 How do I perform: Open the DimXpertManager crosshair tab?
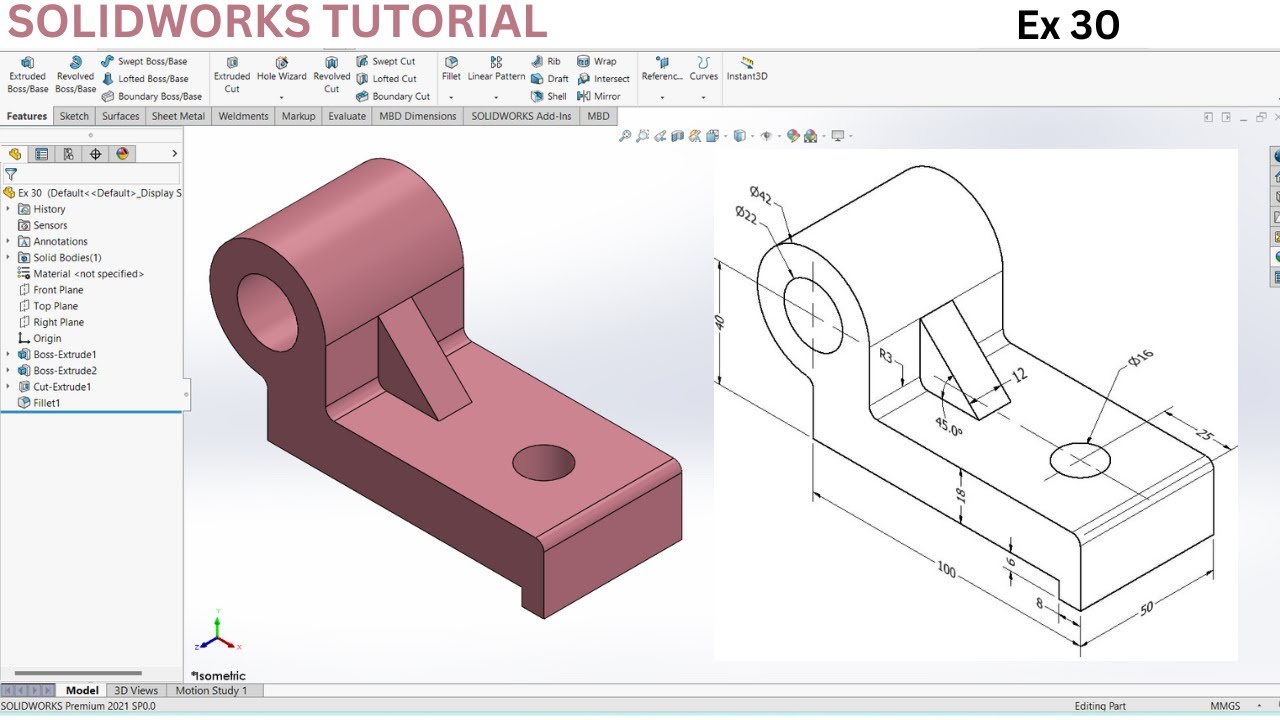tap(95, 154)
